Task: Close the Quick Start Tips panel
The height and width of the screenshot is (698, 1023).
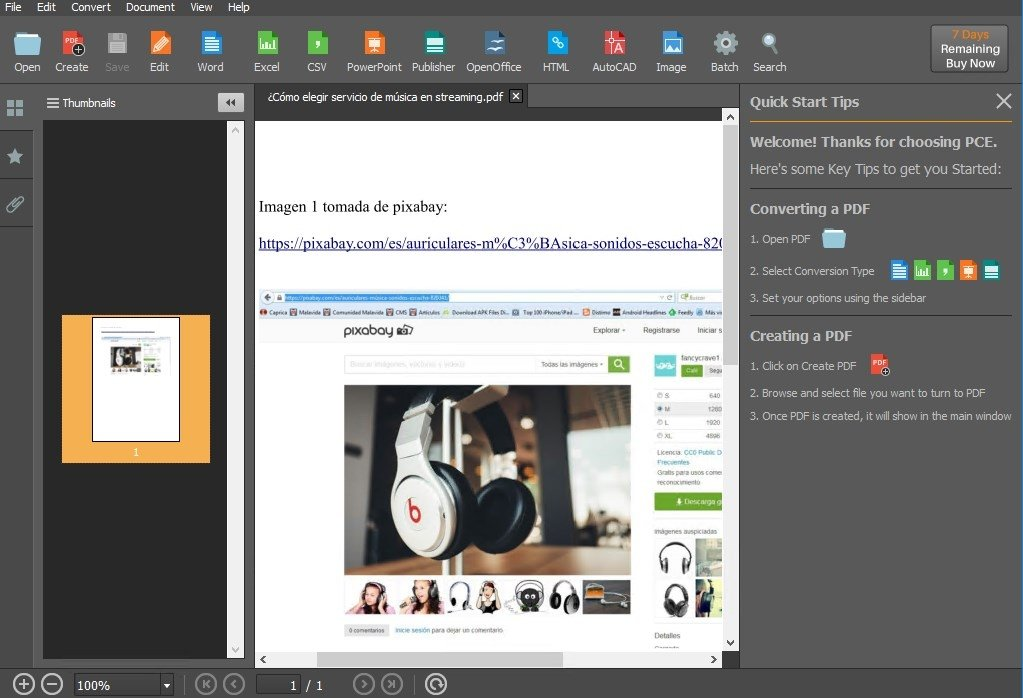Action: [x=1003, y=101]
